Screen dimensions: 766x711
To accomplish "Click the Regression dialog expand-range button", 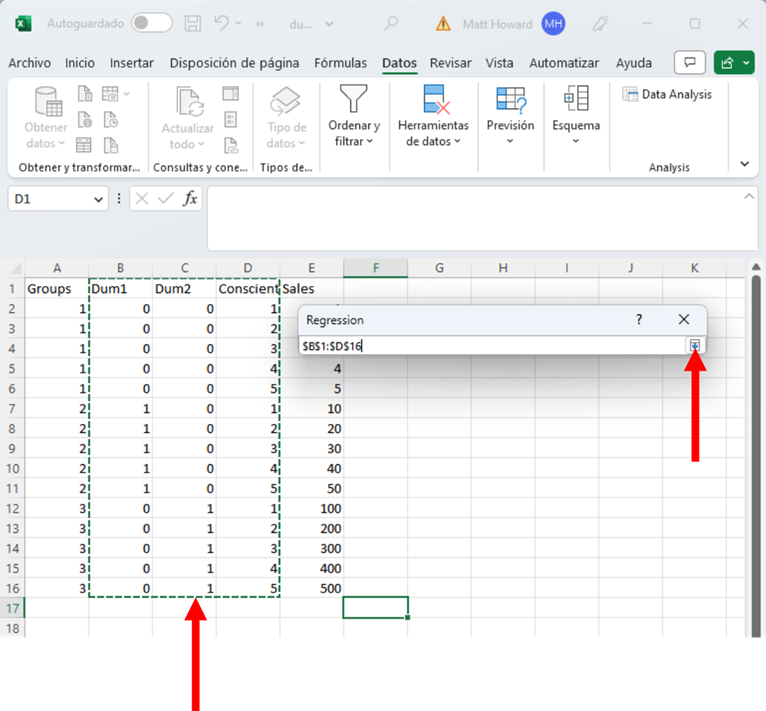I will (x=694, y=345).
